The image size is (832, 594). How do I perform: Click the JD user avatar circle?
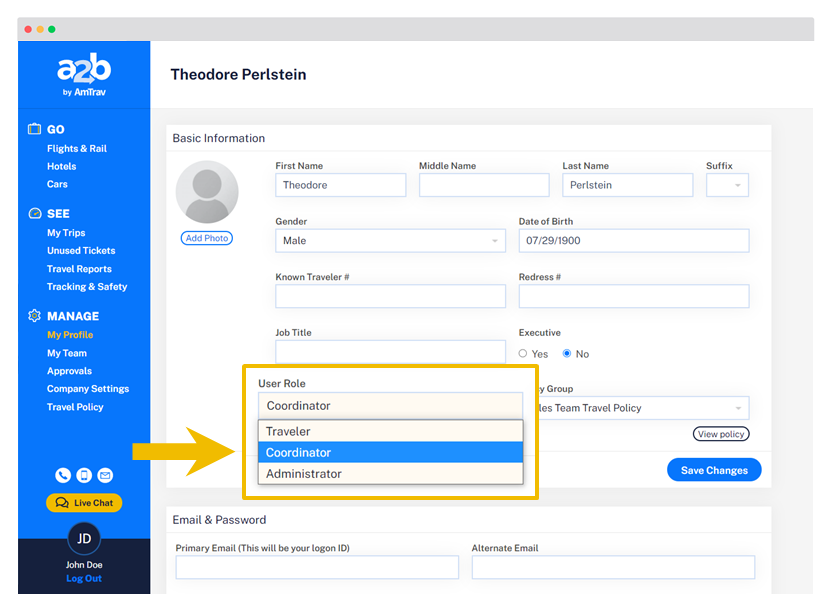tap(84, 538)
